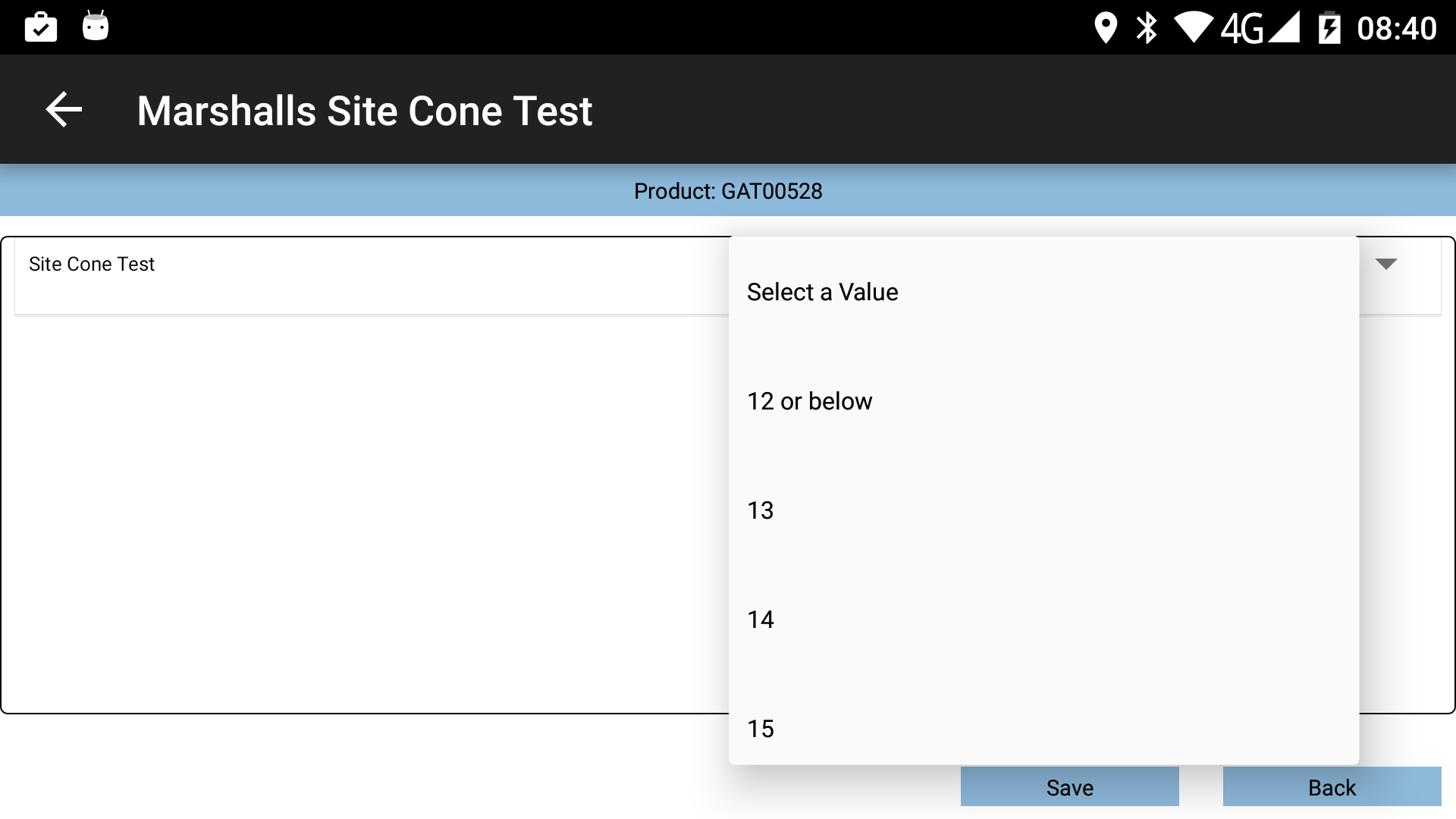Tap the Product: GAT00528 banner text

pos(728,191)
